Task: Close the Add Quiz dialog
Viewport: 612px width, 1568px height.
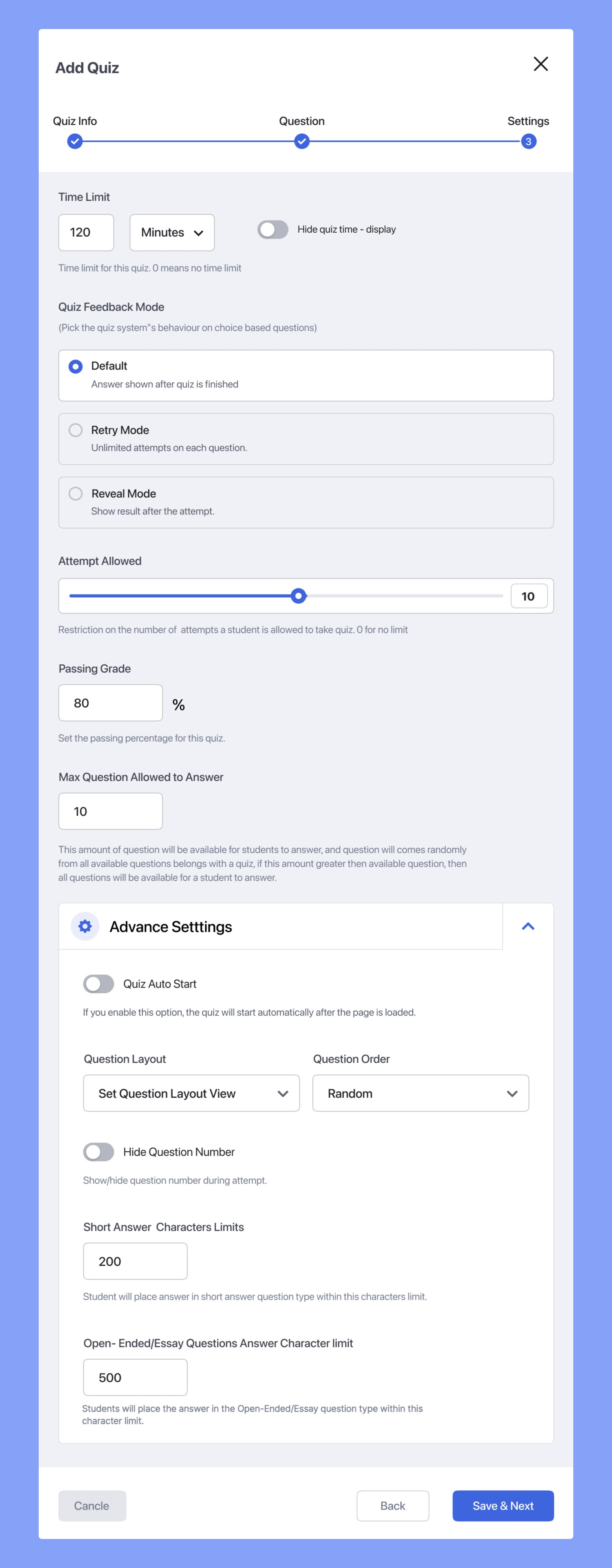Action: (540, 64)
